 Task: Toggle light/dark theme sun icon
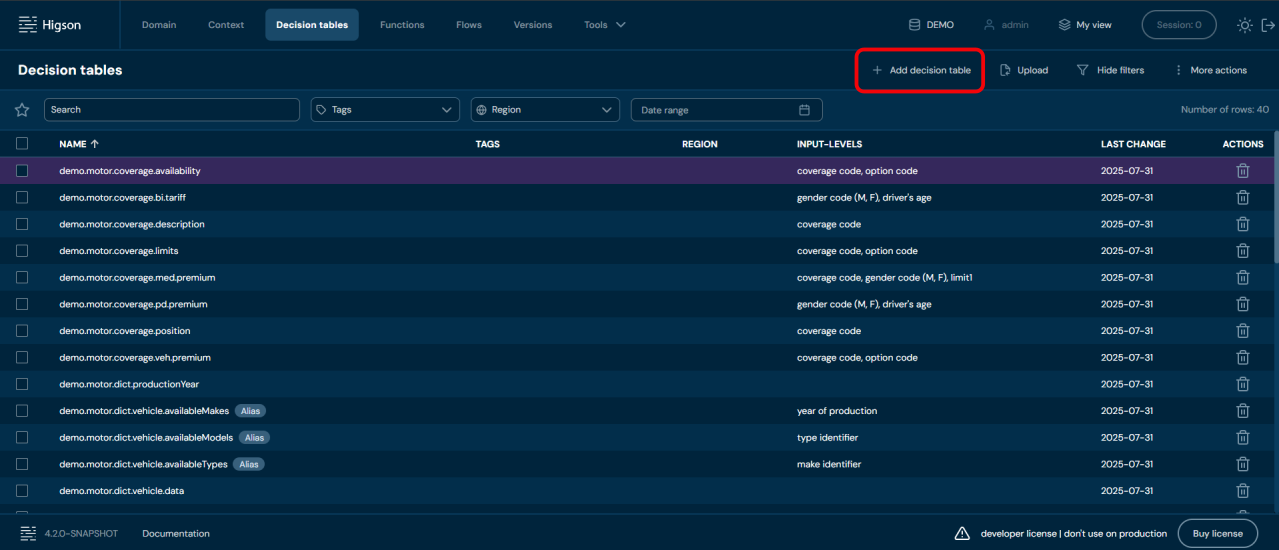pos(1244,25)
